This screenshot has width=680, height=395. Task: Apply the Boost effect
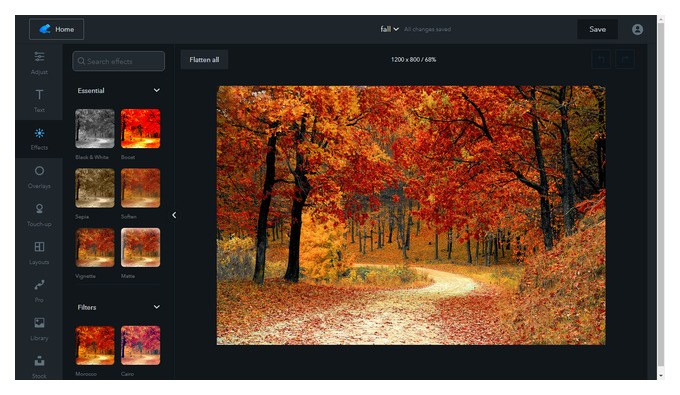coord(141,129)
